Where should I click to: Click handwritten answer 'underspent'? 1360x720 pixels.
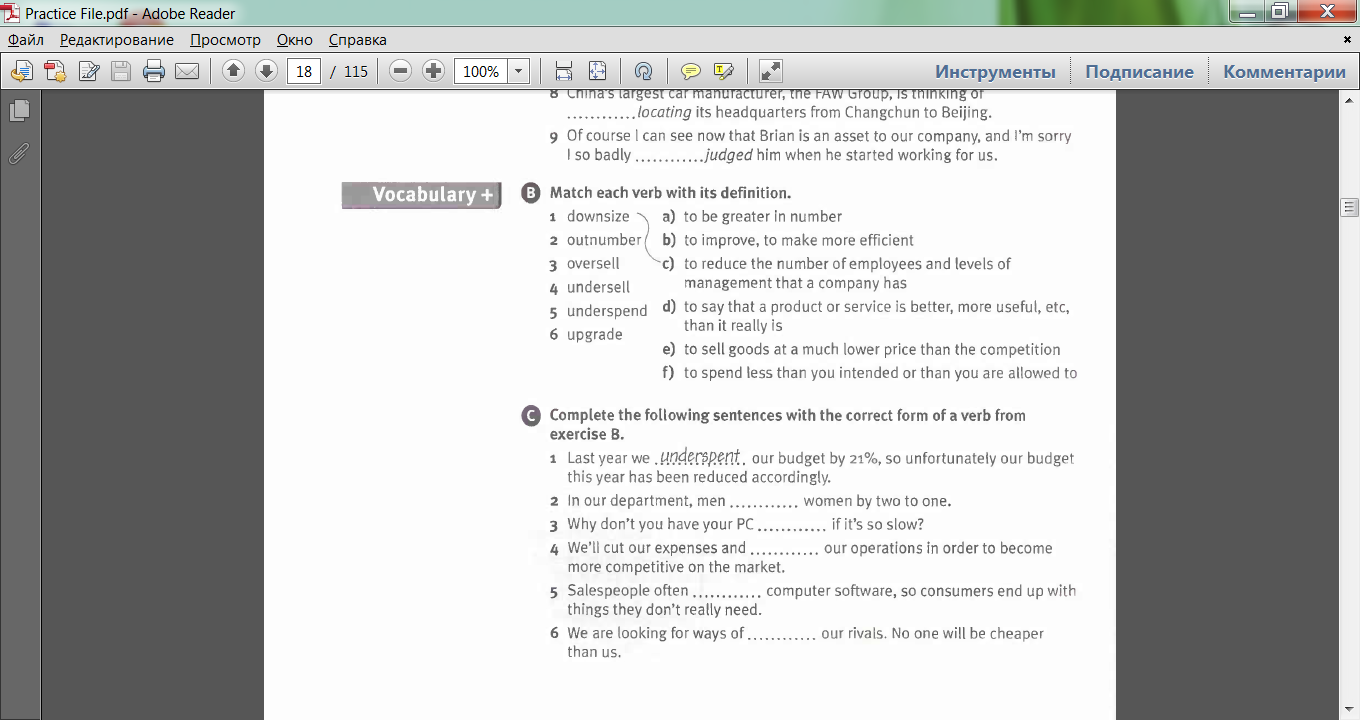pyautogui.click(x=699, y=456)
